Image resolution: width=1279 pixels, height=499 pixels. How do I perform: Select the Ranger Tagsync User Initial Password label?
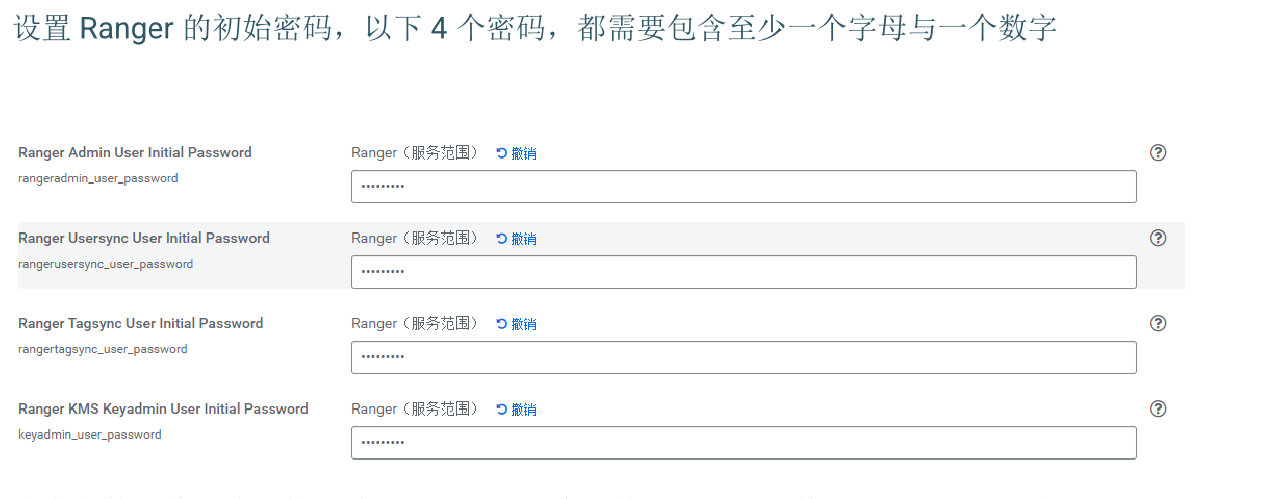(141, 323)
